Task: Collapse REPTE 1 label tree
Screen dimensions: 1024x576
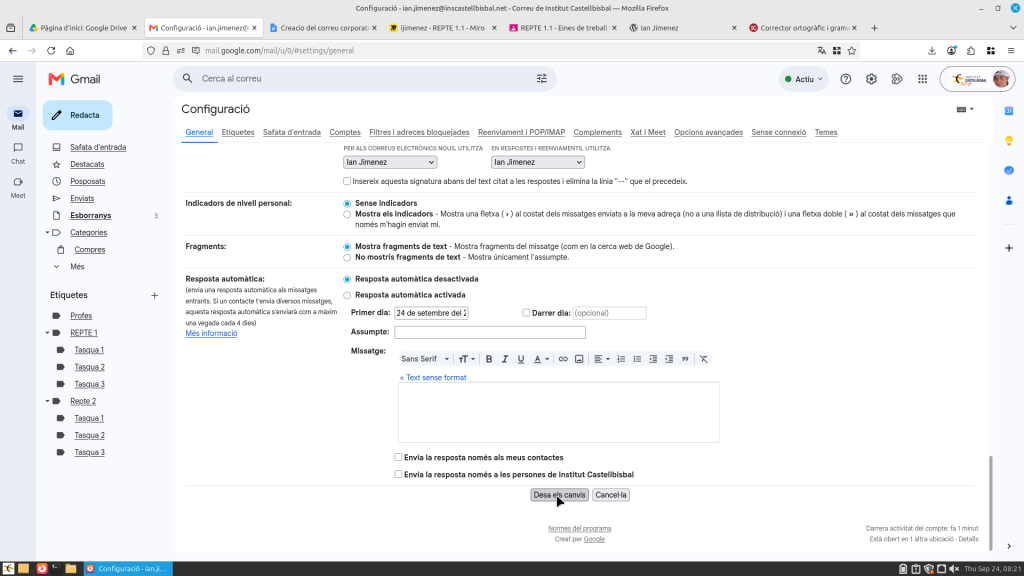Action: (47, 333)
